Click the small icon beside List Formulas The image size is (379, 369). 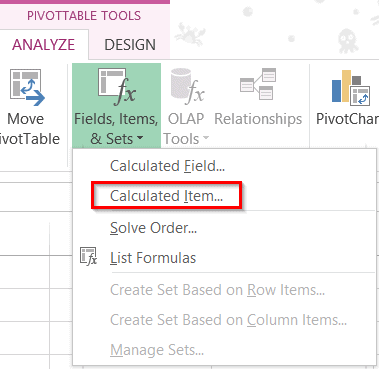tap(88, 256)
